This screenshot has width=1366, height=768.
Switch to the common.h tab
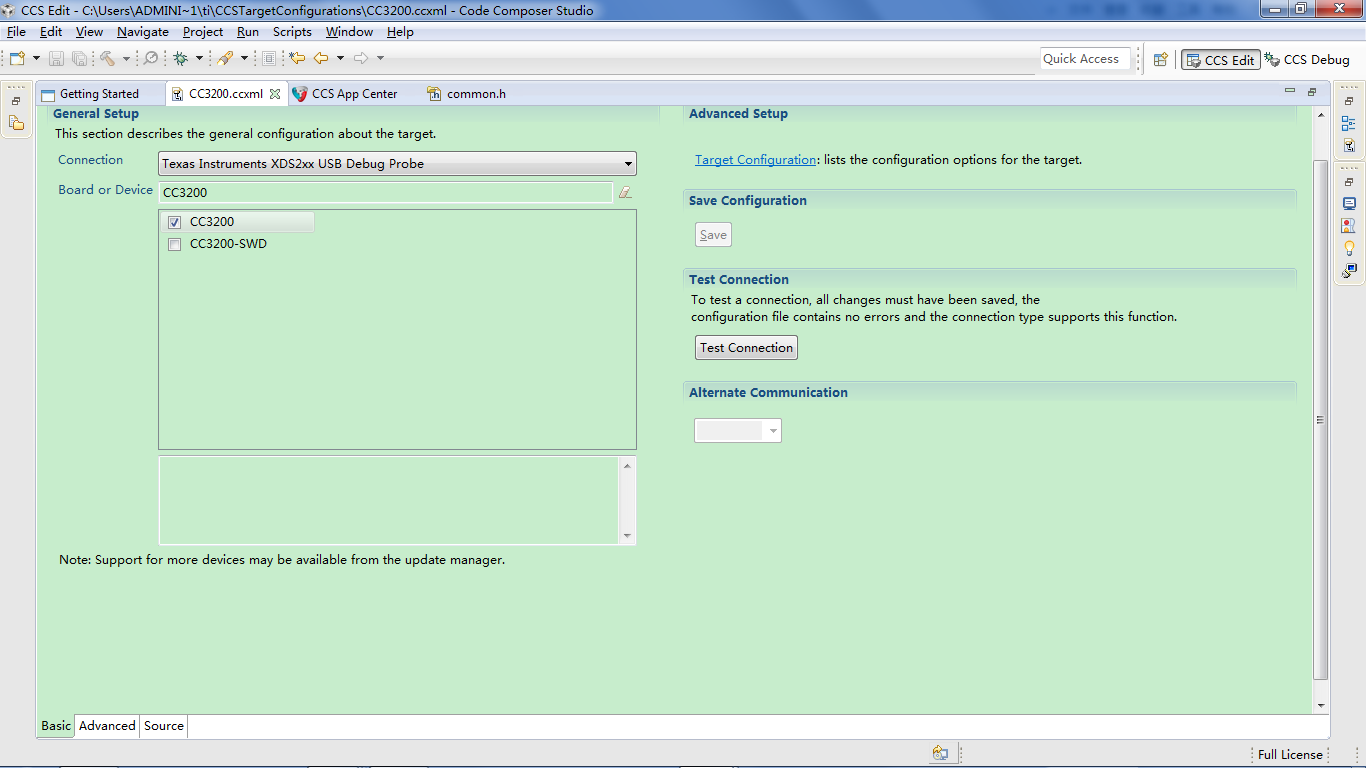tap(476, 94)
